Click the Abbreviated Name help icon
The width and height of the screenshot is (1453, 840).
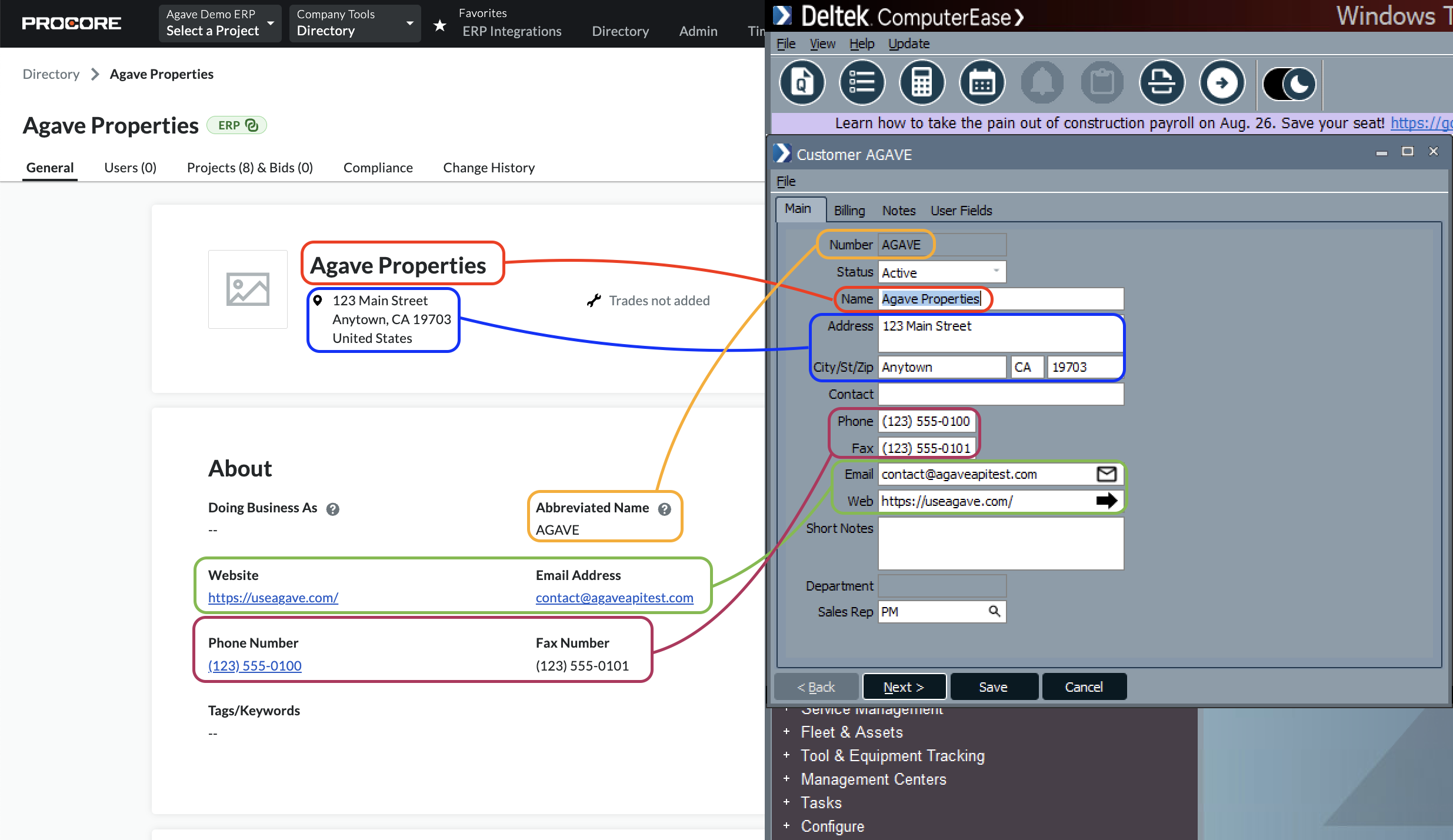click(x=665, y=509)
